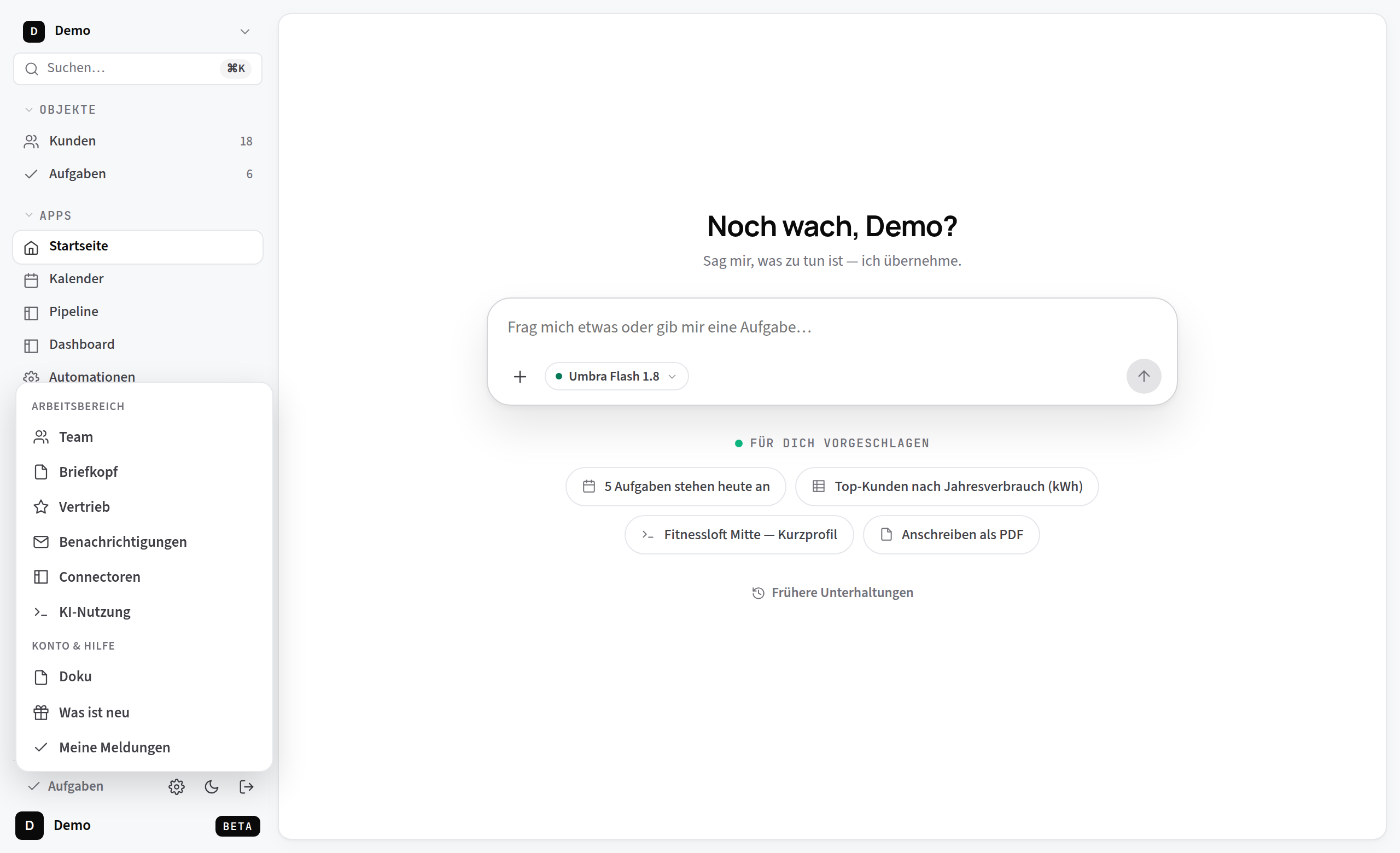Open Doku under Konto & Hilfe
Viewport: 1400px width, 853px height.
point(144,677)
